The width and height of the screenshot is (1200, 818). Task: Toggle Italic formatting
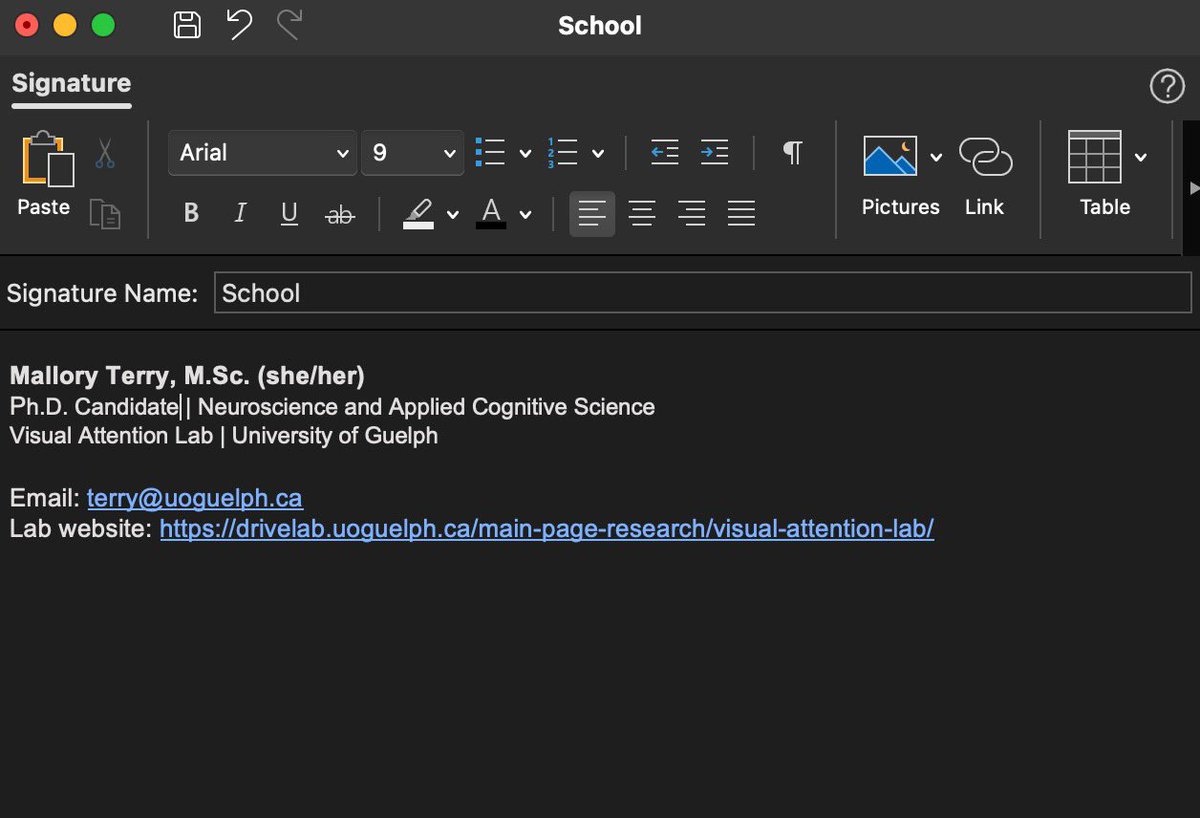coord(240,213)
